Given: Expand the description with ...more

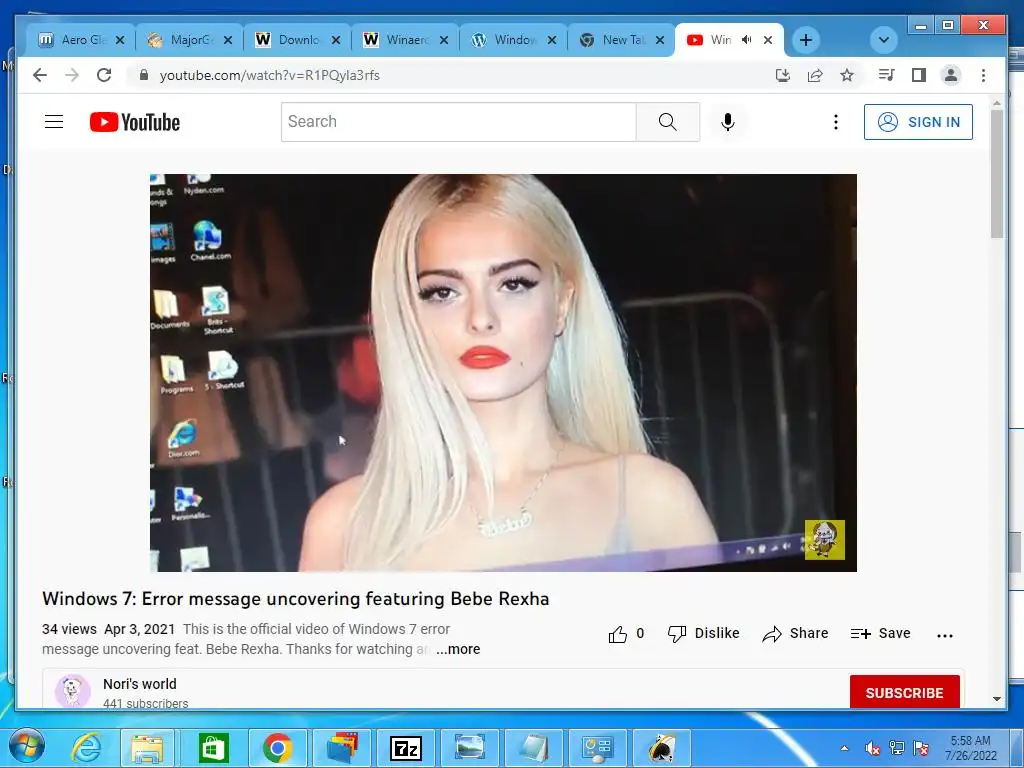Looking at the screenshot, I should click(458, 649).
